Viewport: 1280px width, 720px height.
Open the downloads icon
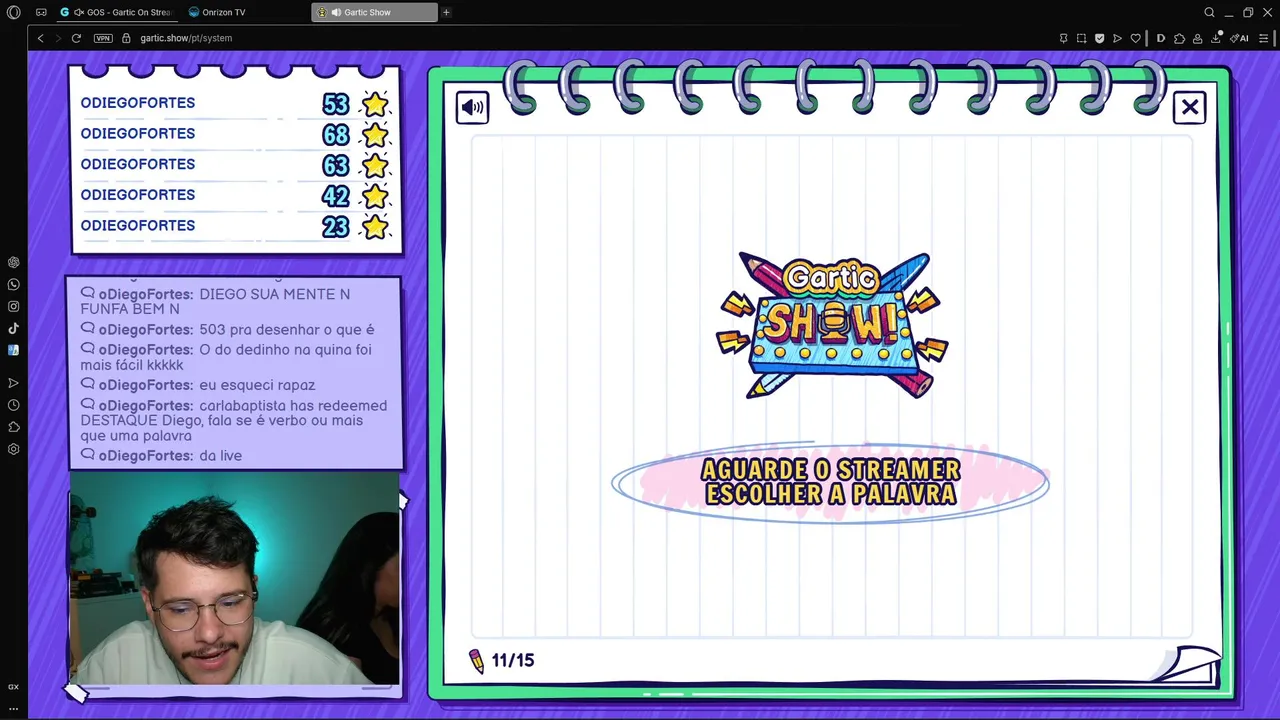click(x=1217, y=38)
